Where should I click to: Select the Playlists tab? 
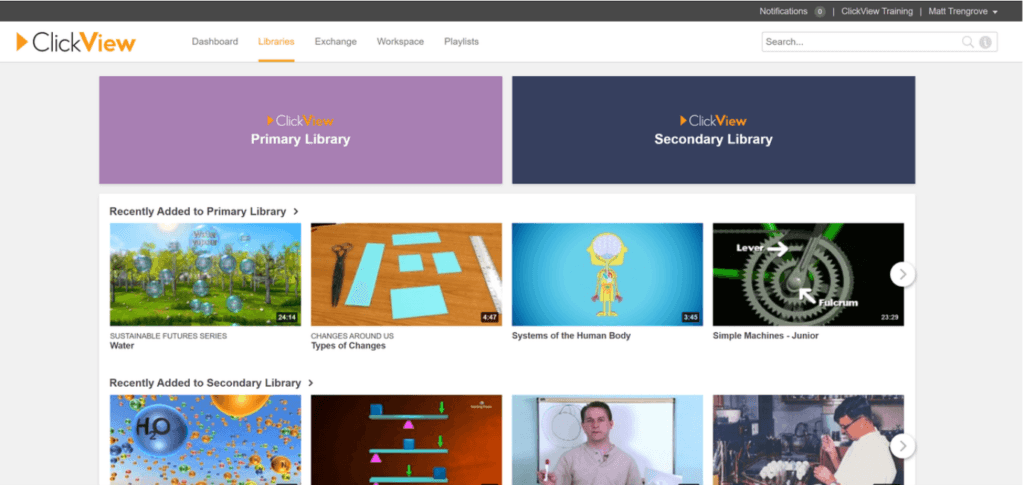pos(461,42)
